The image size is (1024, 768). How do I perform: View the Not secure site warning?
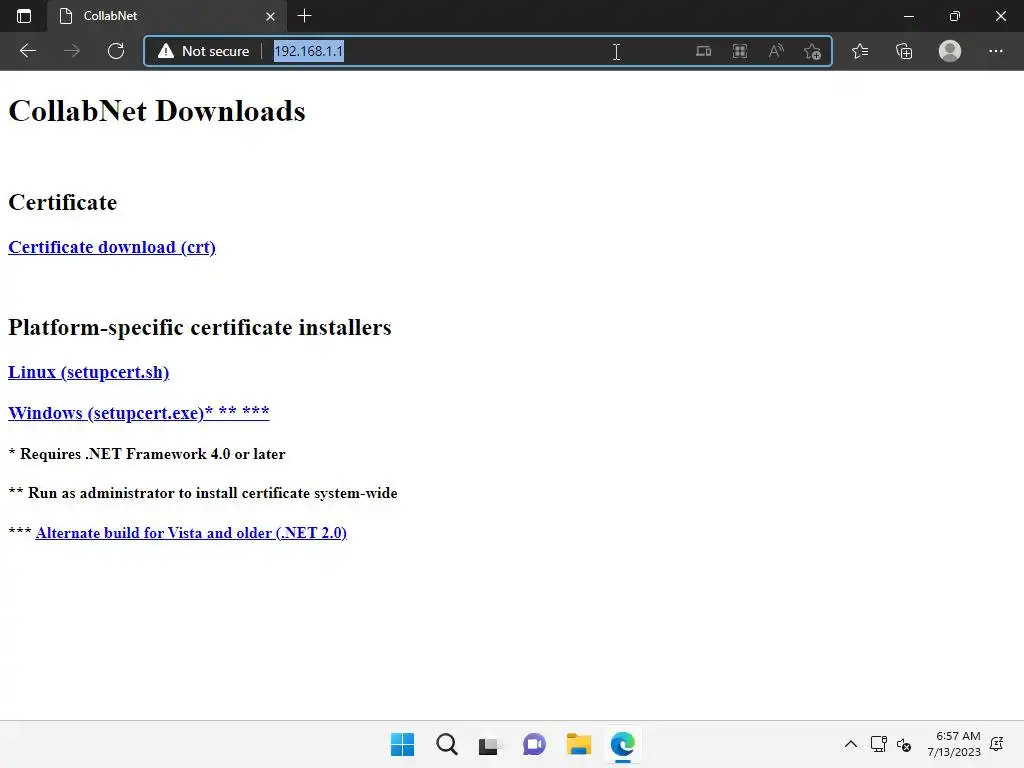[203, 51]
